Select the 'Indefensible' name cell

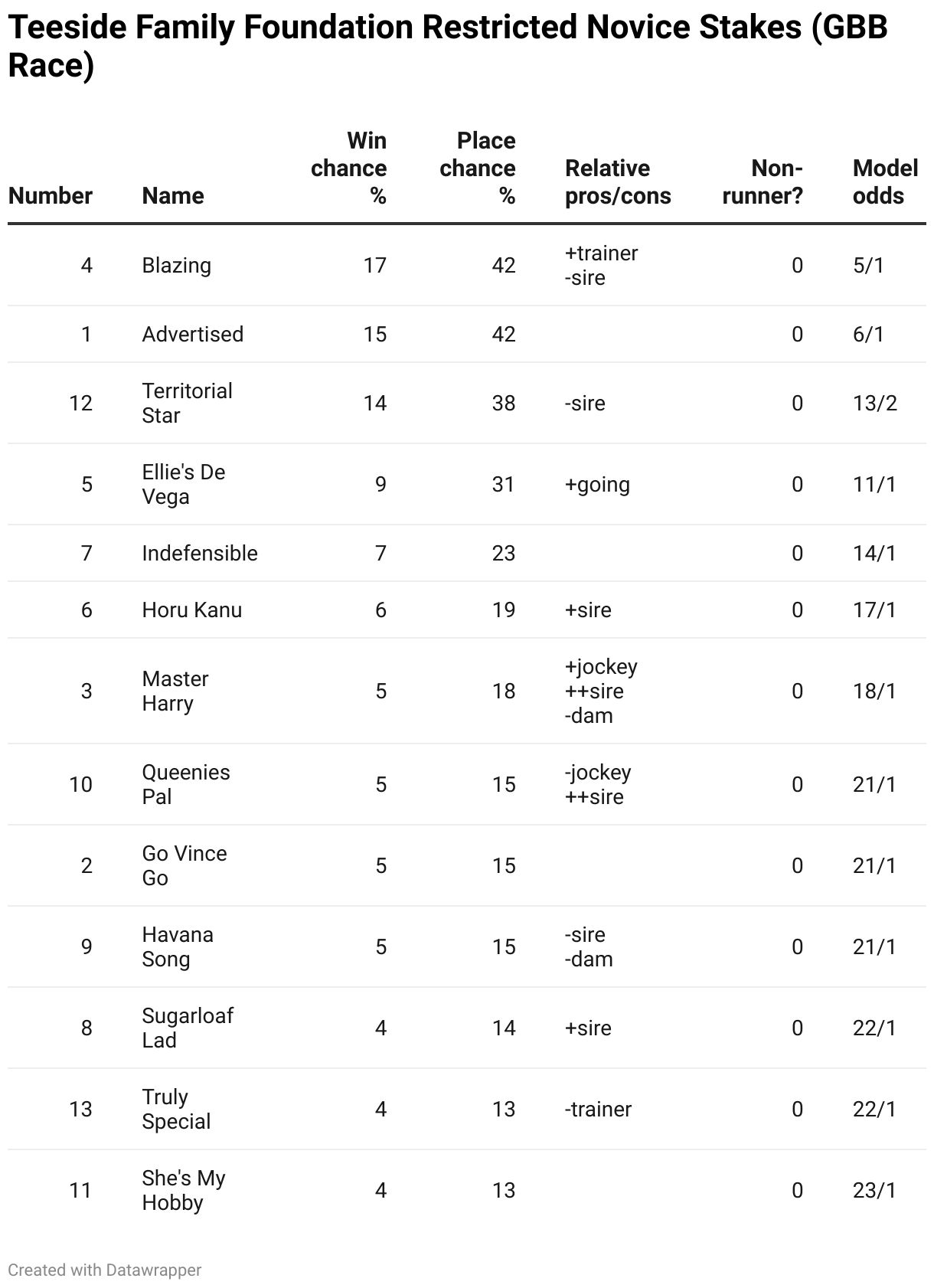coord(200,553)
